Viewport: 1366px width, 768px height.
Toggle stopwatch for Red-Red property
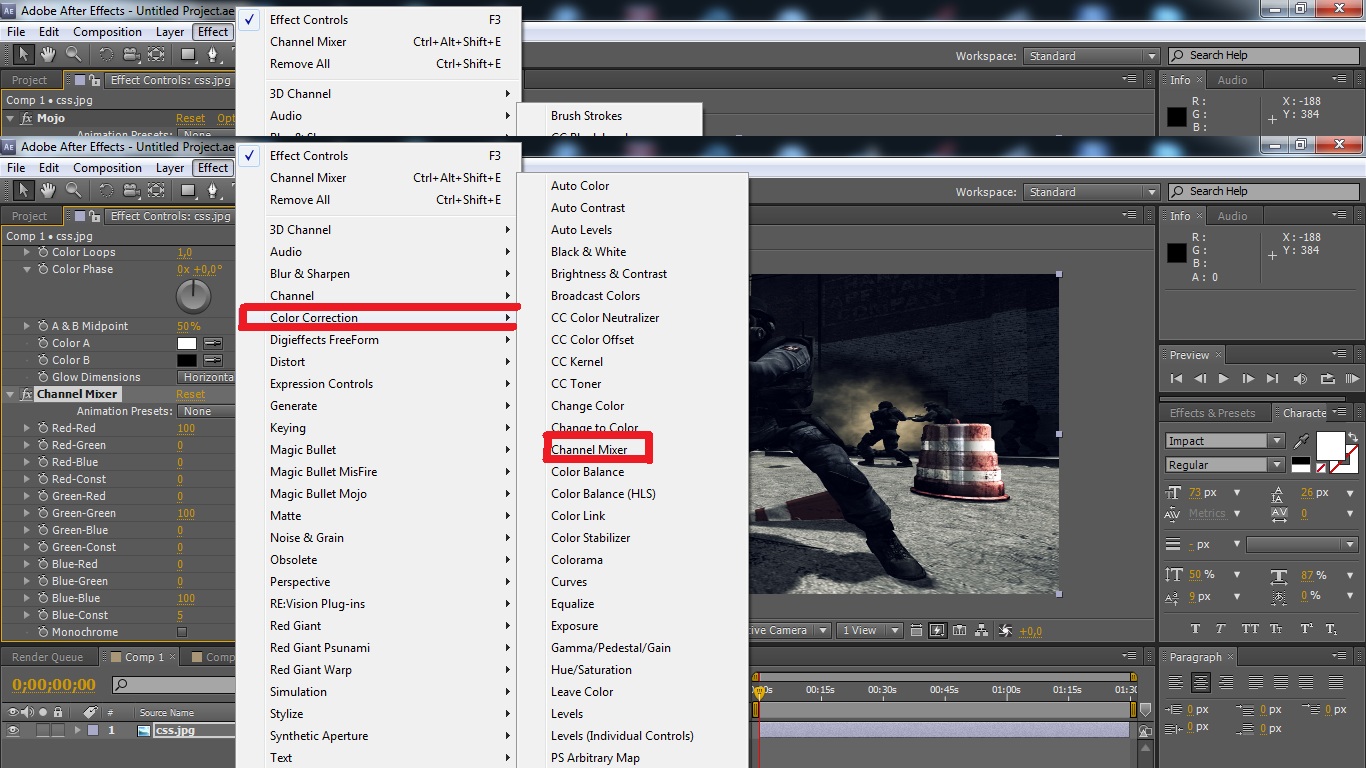[43, 428]
